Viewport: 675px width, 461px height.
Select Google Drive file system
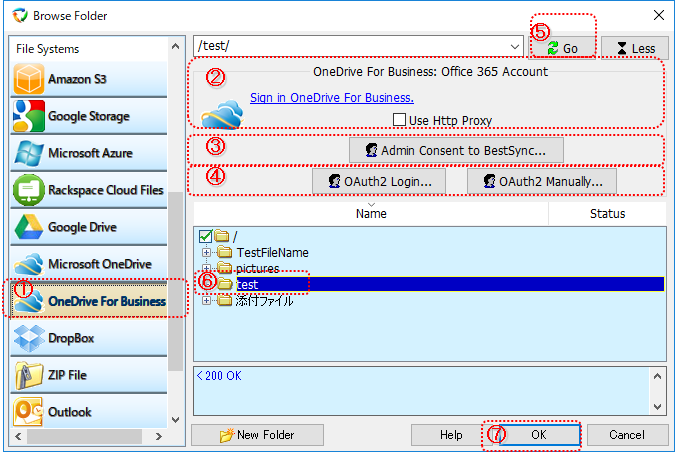pyautogui.click(x=89, y=227)
